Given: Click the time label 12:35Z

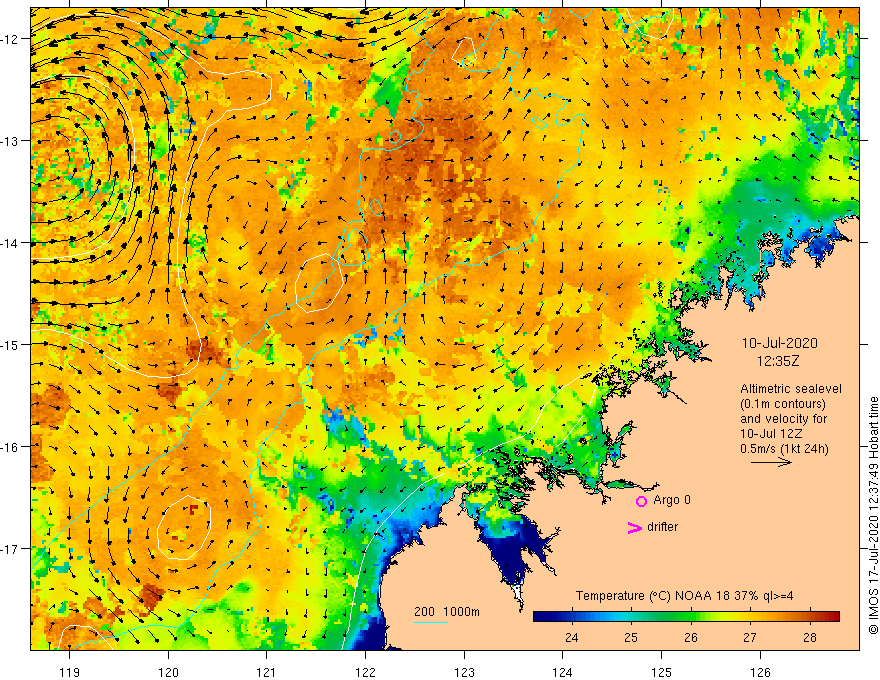Looking at the screenshot, I should pos(778,361).
